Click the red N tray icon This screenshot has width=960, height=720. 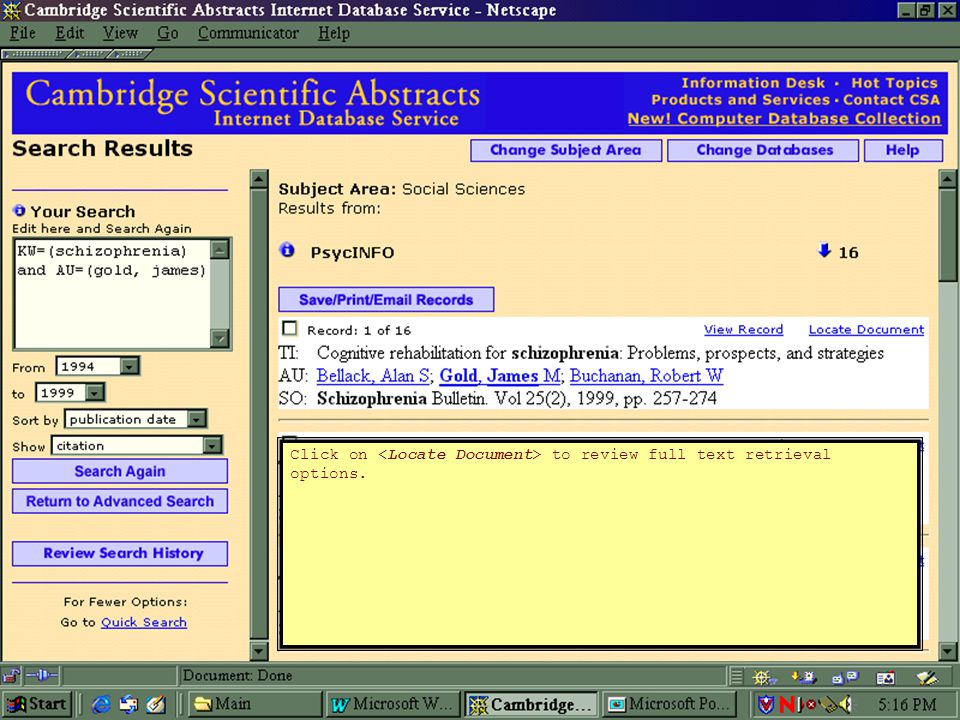(787, 705)
